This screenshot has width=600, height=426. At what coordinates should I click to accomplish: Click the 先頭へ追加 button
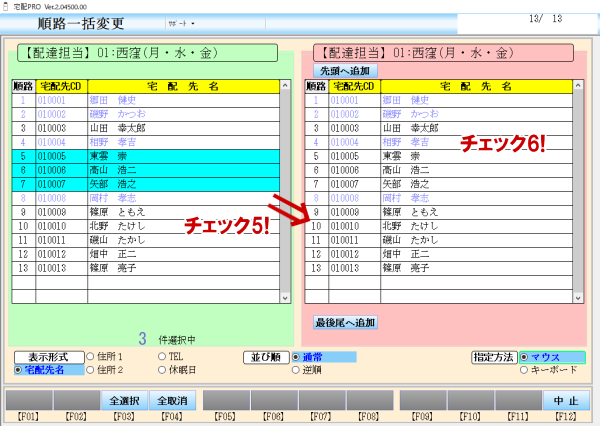tap(345, 71)
